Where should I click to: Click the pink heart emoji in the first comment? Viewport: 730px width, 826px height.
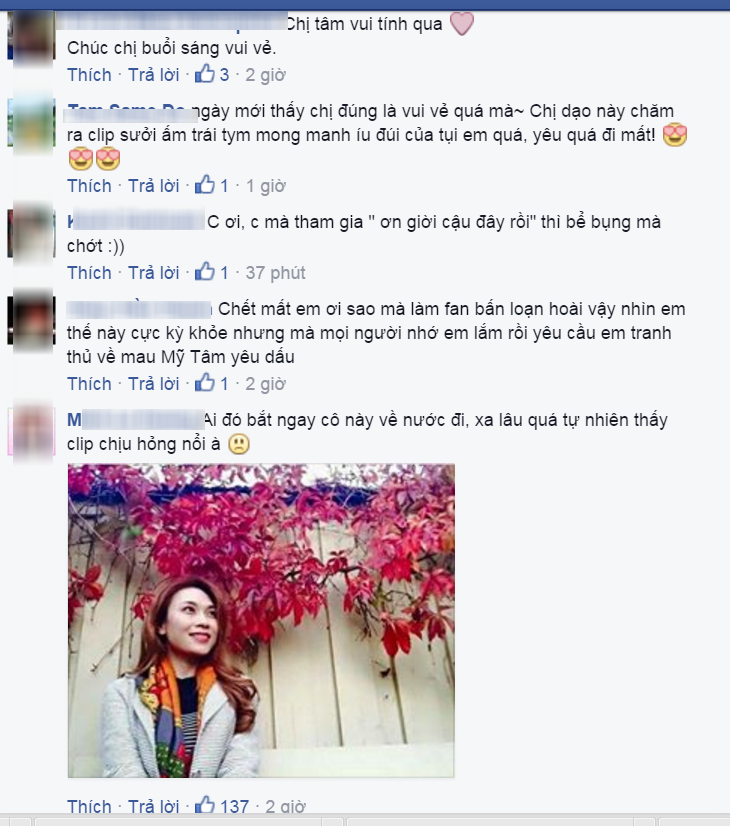[462, 24]
